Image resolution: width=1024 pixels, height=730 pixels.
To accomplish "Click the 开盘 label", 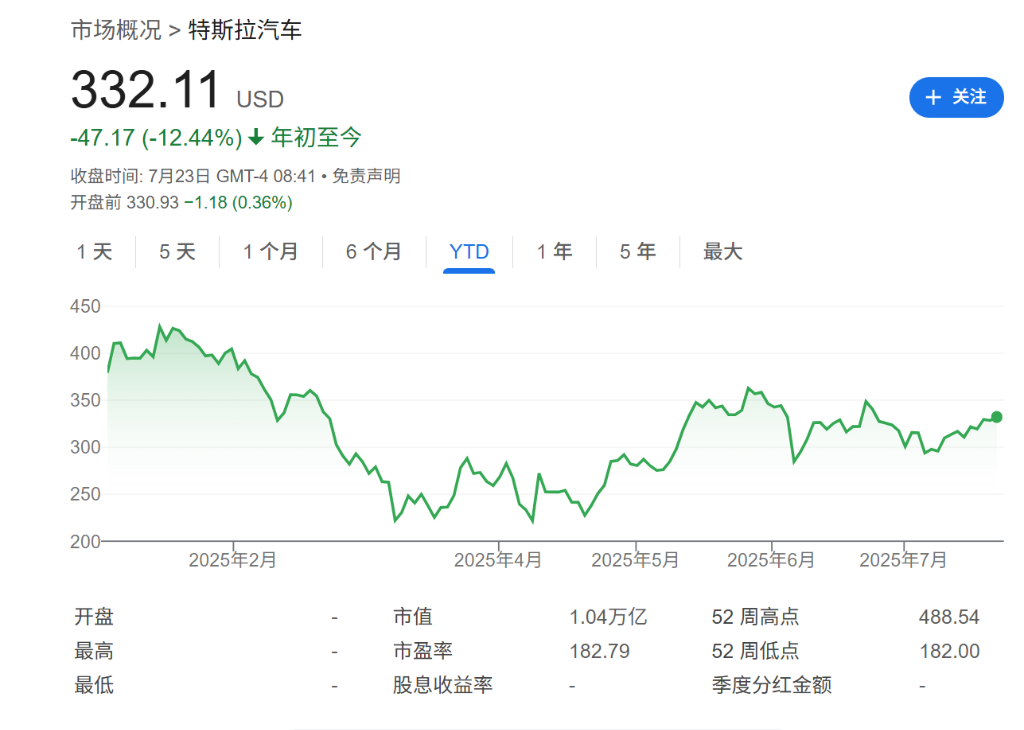I will (94, 617).
